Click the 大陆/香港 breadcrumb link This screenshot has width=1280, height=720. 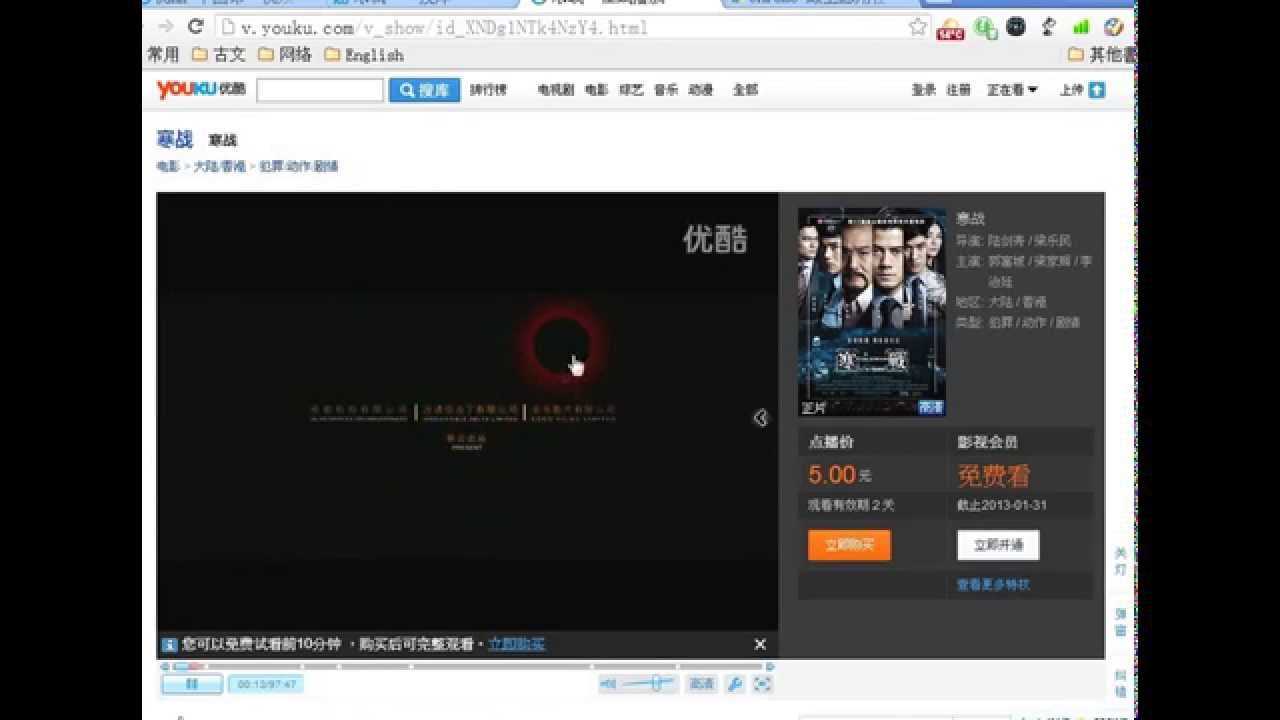(x=220, y=167)
